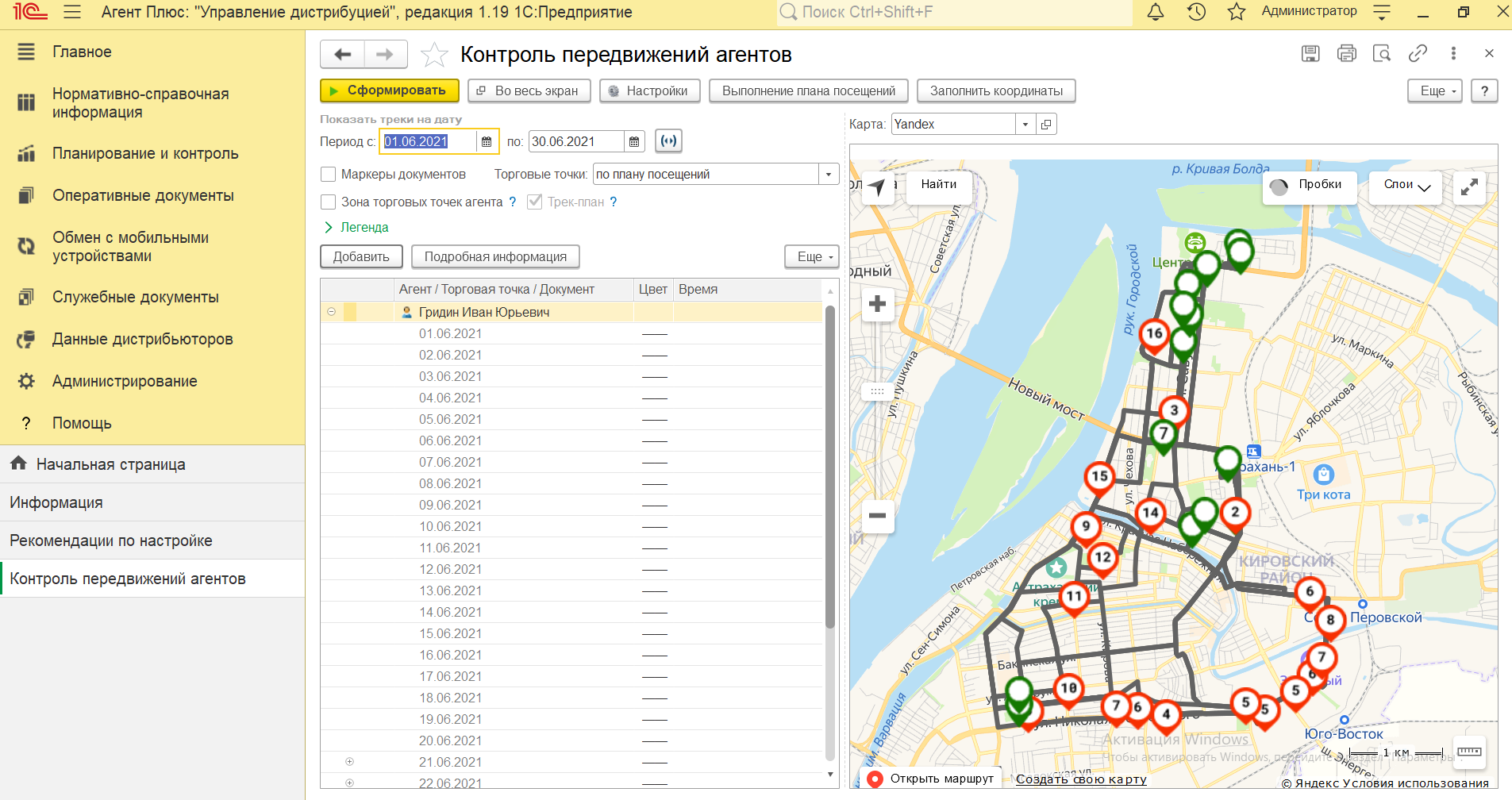
Task: Click the green car marker on map
Action: [1195, 242]
